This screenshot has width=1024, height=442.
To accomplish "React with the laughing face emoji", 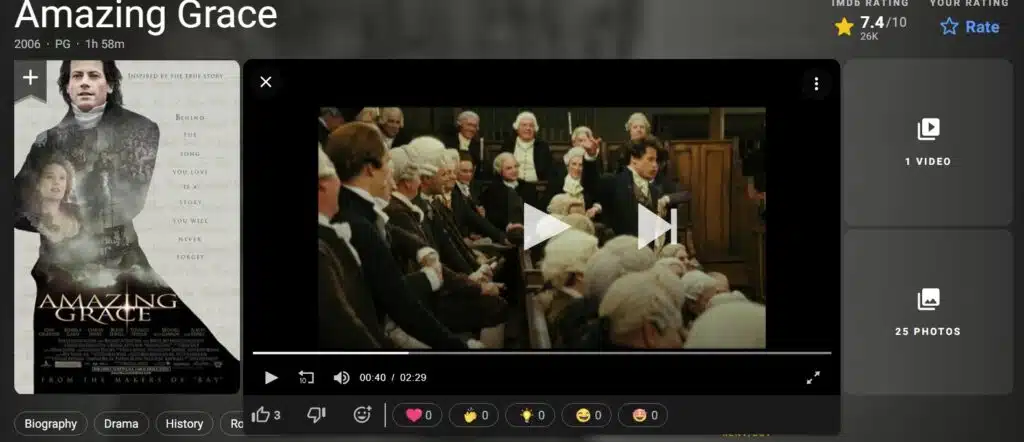I will point(586,415).
